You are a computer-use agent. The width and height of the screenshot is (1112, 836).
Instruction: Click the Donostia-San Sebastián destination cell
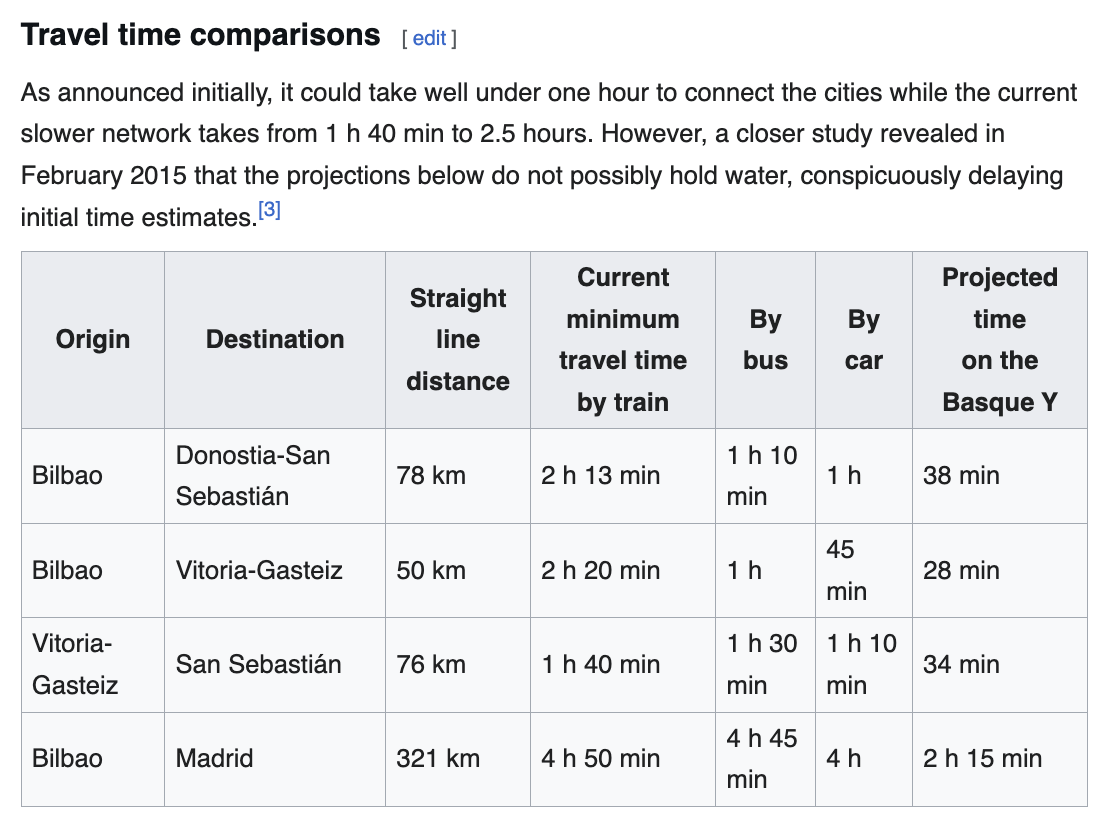click(x=253, y=476)
